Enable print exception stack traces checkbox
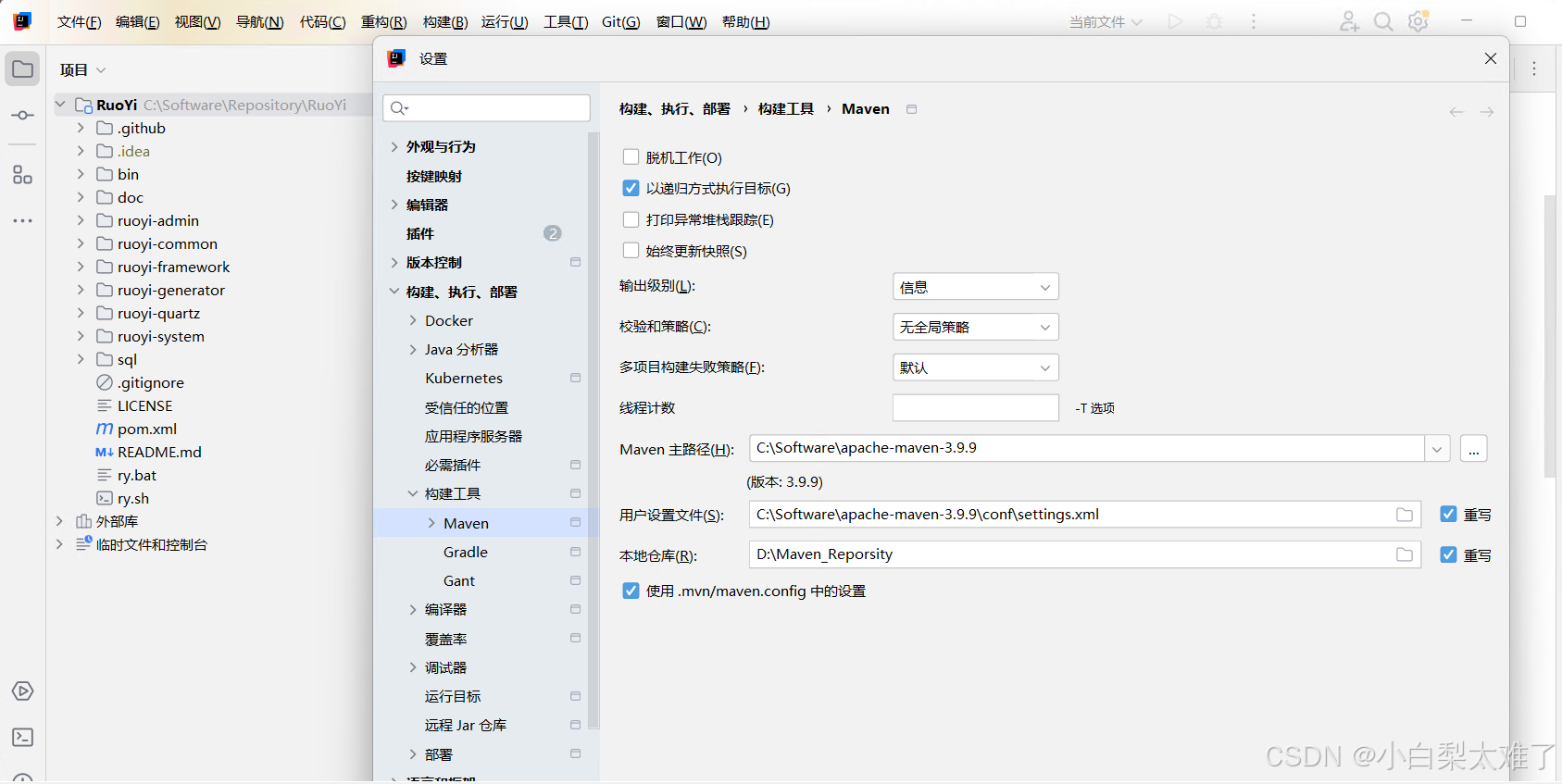The width and height of the screenshot is (1562, 784). [x=631, y=219]
